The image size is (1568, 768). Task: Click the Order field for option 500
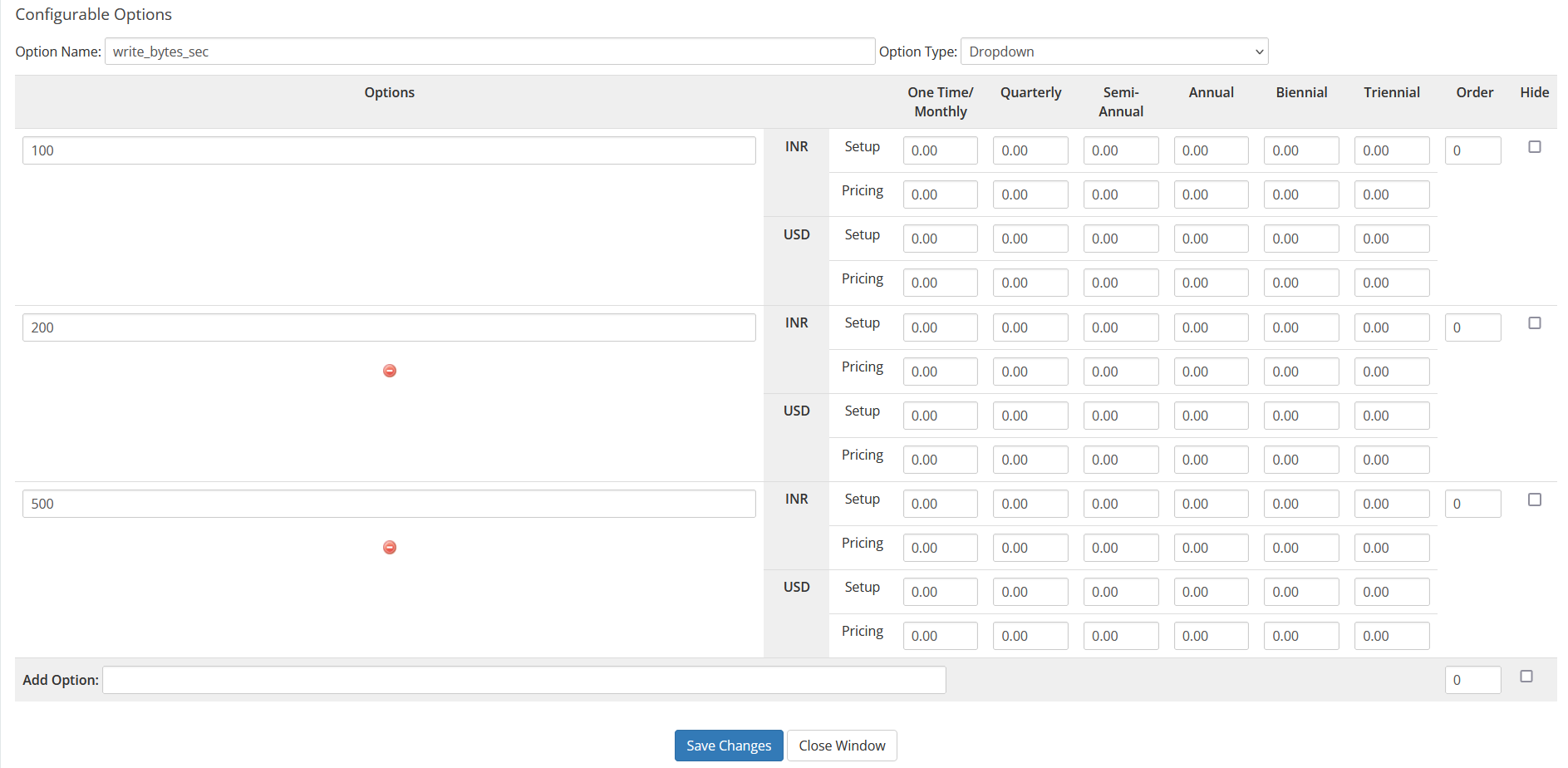pyautogui.click(x=1472, y=504)
